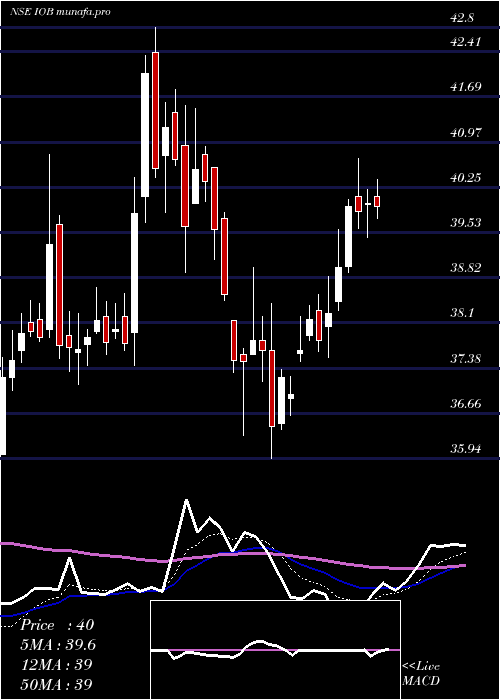This screenshot has height=700, width=500.
Task: Click the 40.25 price axis label
Action: coord(466,177)
